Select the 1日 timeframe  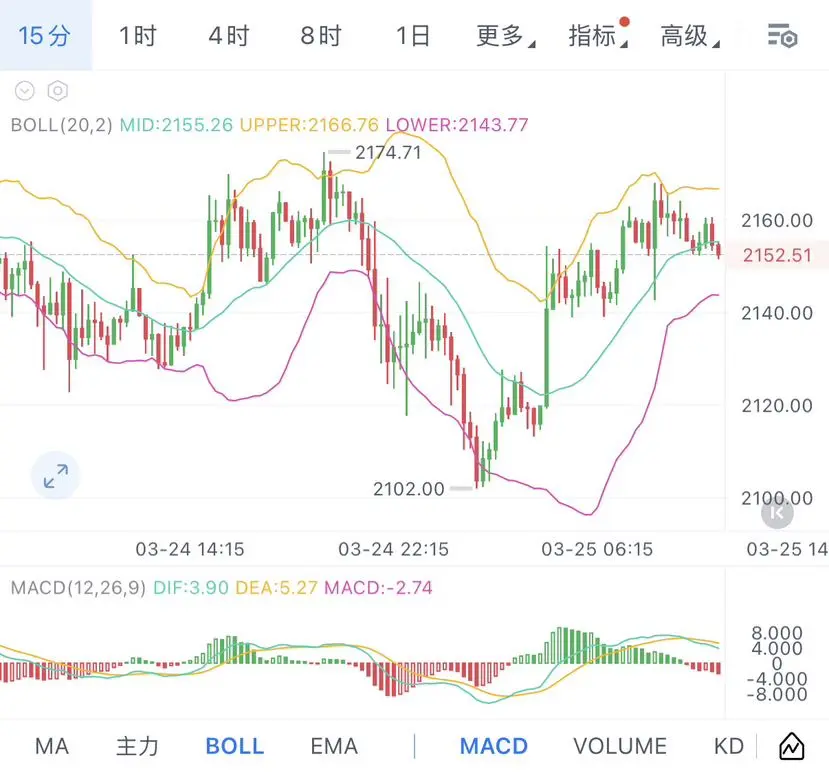point(412,37)
